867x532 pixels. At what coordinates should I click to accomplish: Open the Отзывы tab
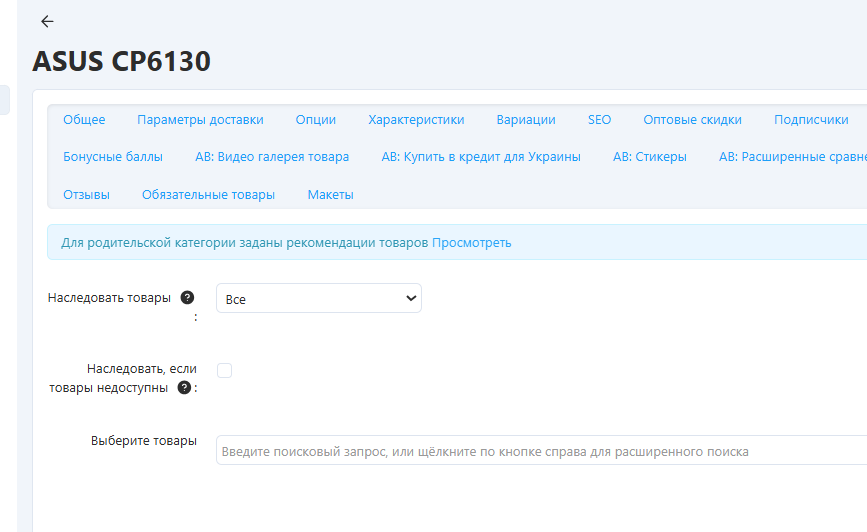click(x=86, y=195)
